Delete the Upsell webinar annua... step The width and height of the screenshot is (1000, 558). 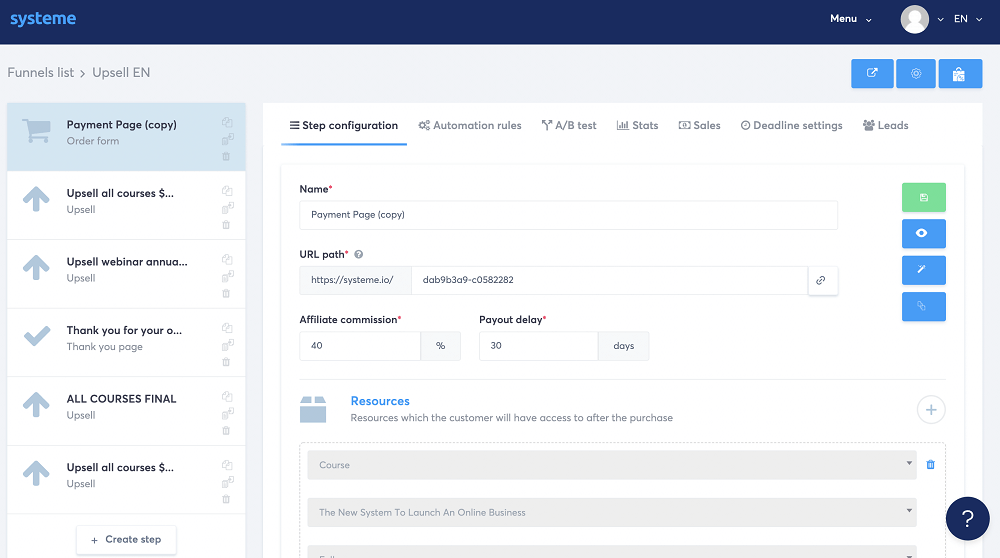(x=226, y=293)
